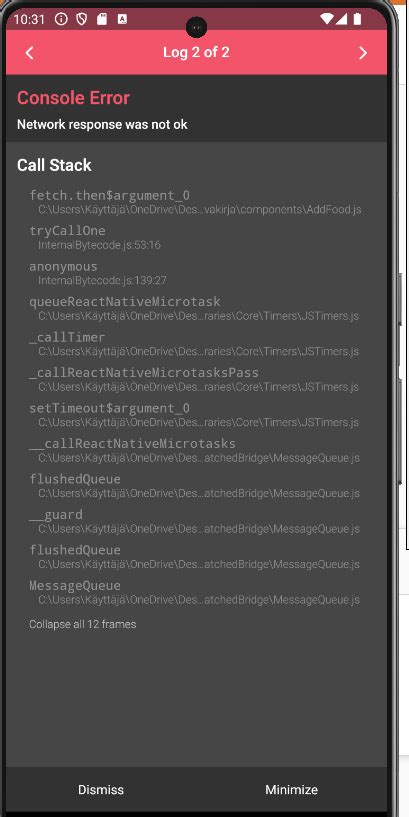
Task: Tap the shield icon in status bar
Action: point(81,19)
